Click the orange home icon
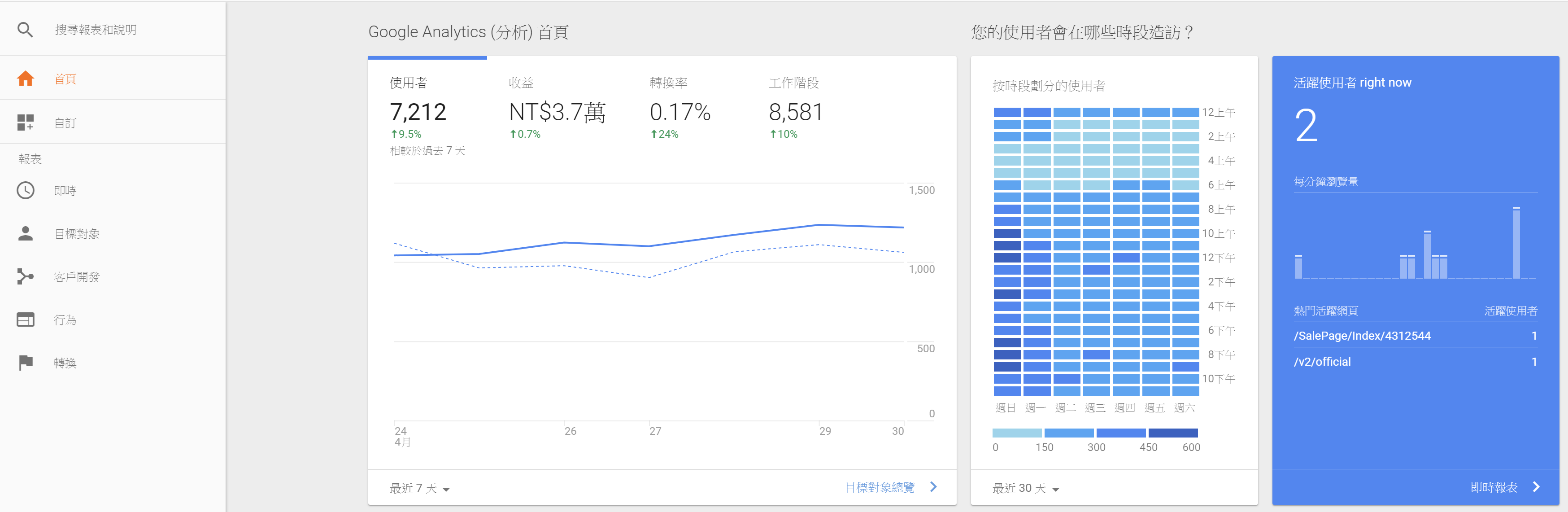This screenshot has width=1568, height=512. pos(26,79)
